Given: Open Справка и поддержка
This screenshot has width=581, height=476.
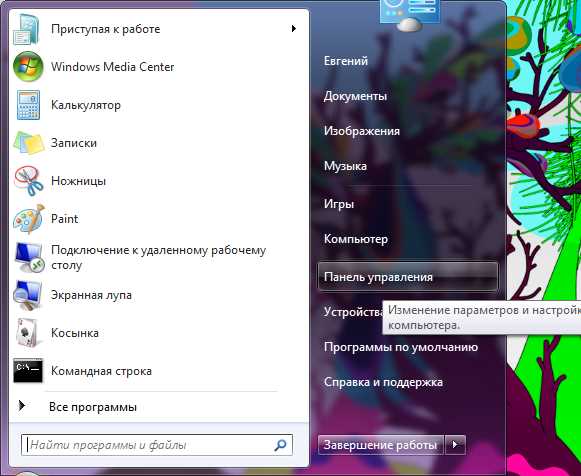Looking at the screenshot, I should tap(383, 382).
